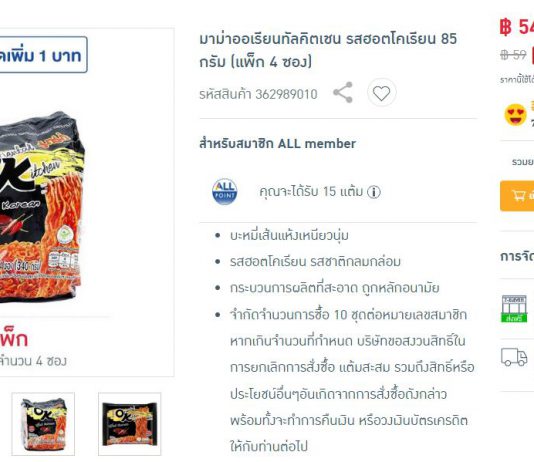Click the main product image of noodles
Viewport: 534px width, 462px height.
40,207
